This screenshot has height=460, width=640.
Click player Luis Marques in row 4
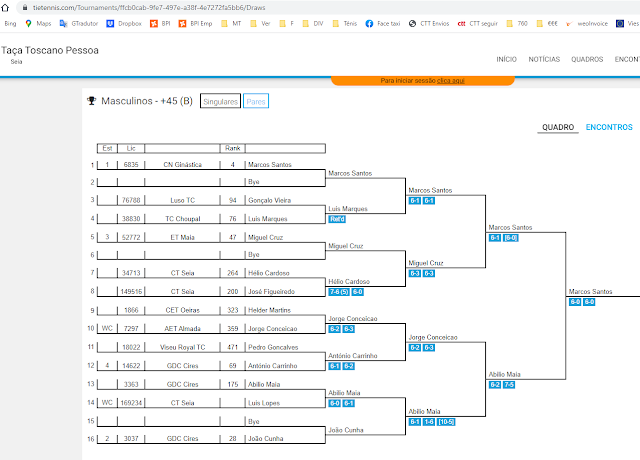(x=268, y=219)
